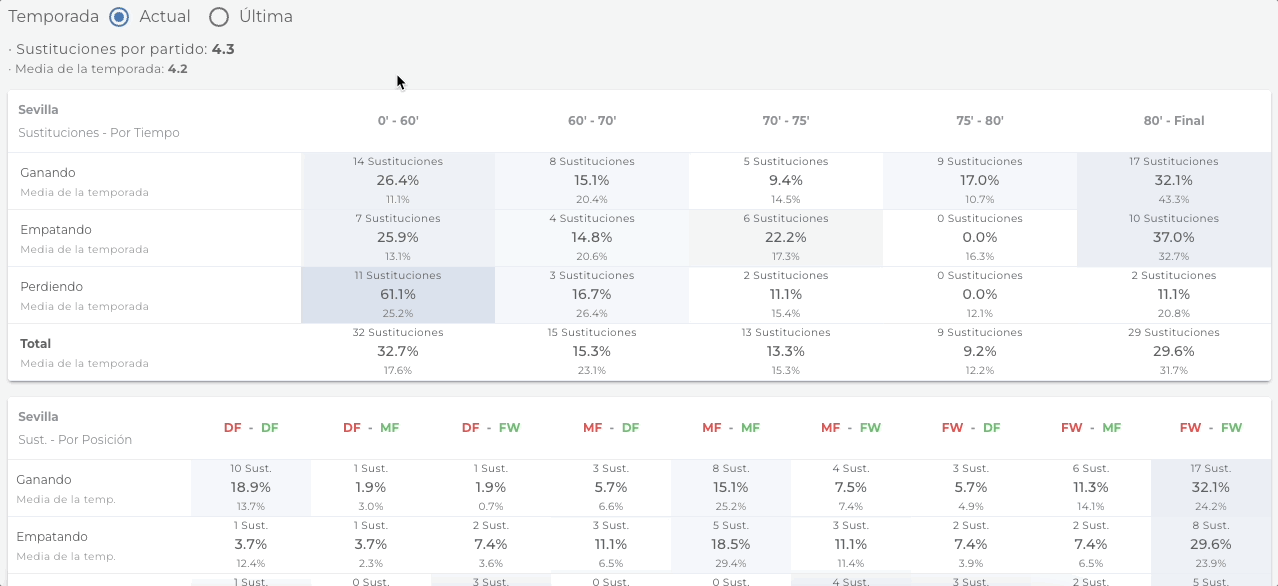Viewport: 1278px width, 586px height.
Task: Click the 9.2% Total 75'-80' cell
Action: coord(980,352)
